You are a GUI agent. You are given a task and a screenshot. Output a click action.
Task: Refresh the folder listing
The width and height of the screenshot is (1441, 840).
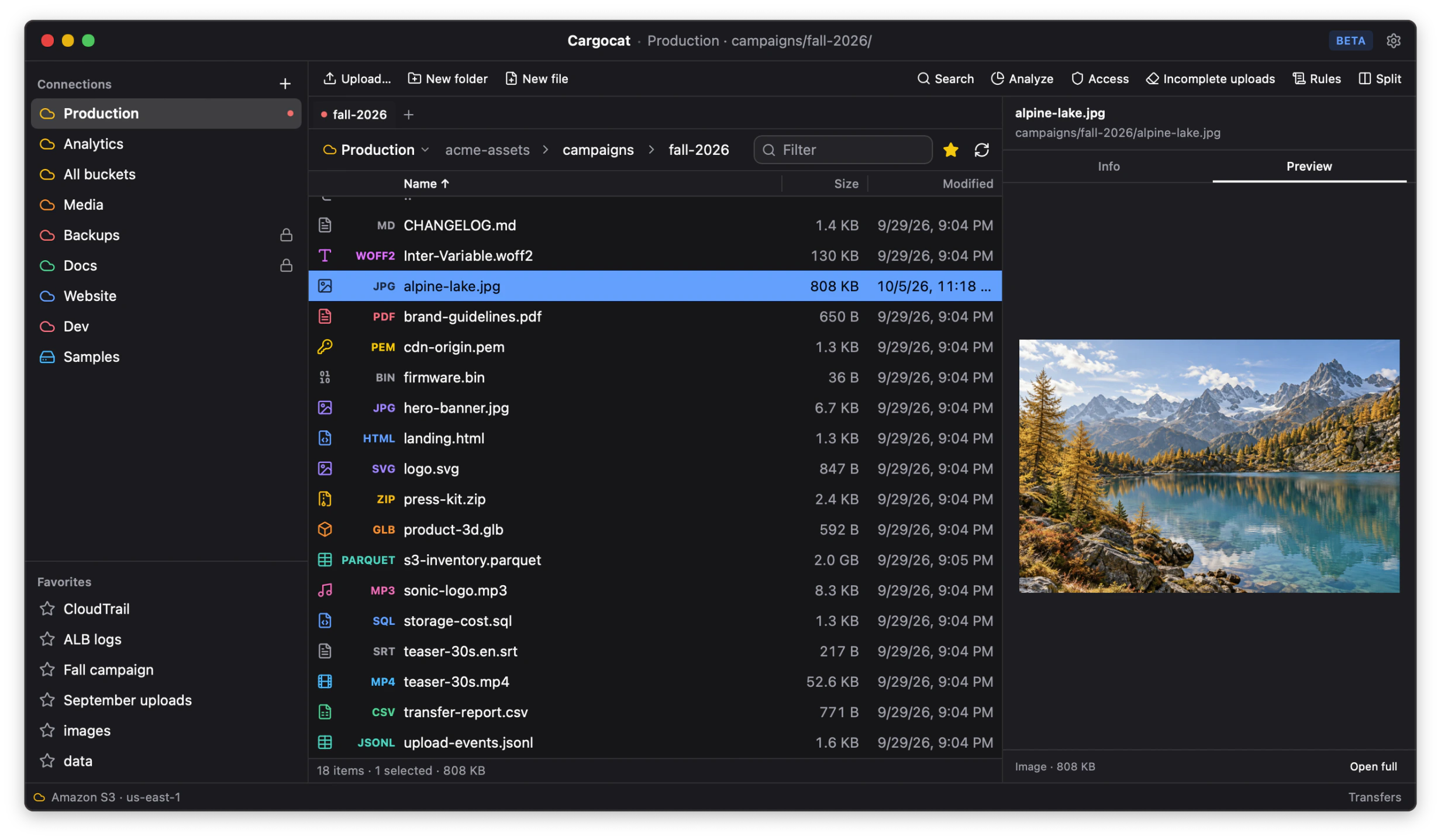(981, 150)
